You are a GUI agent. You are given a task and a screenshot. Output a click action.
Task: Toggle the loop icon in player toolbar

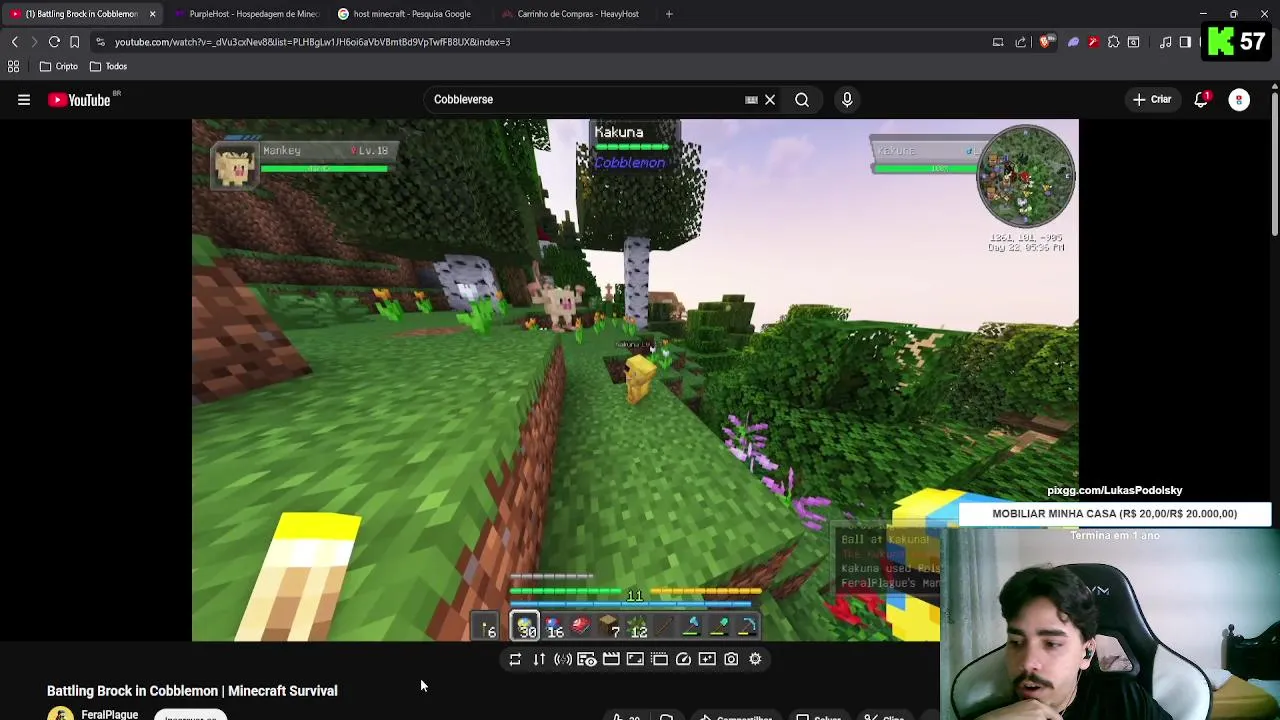(515, 659)
